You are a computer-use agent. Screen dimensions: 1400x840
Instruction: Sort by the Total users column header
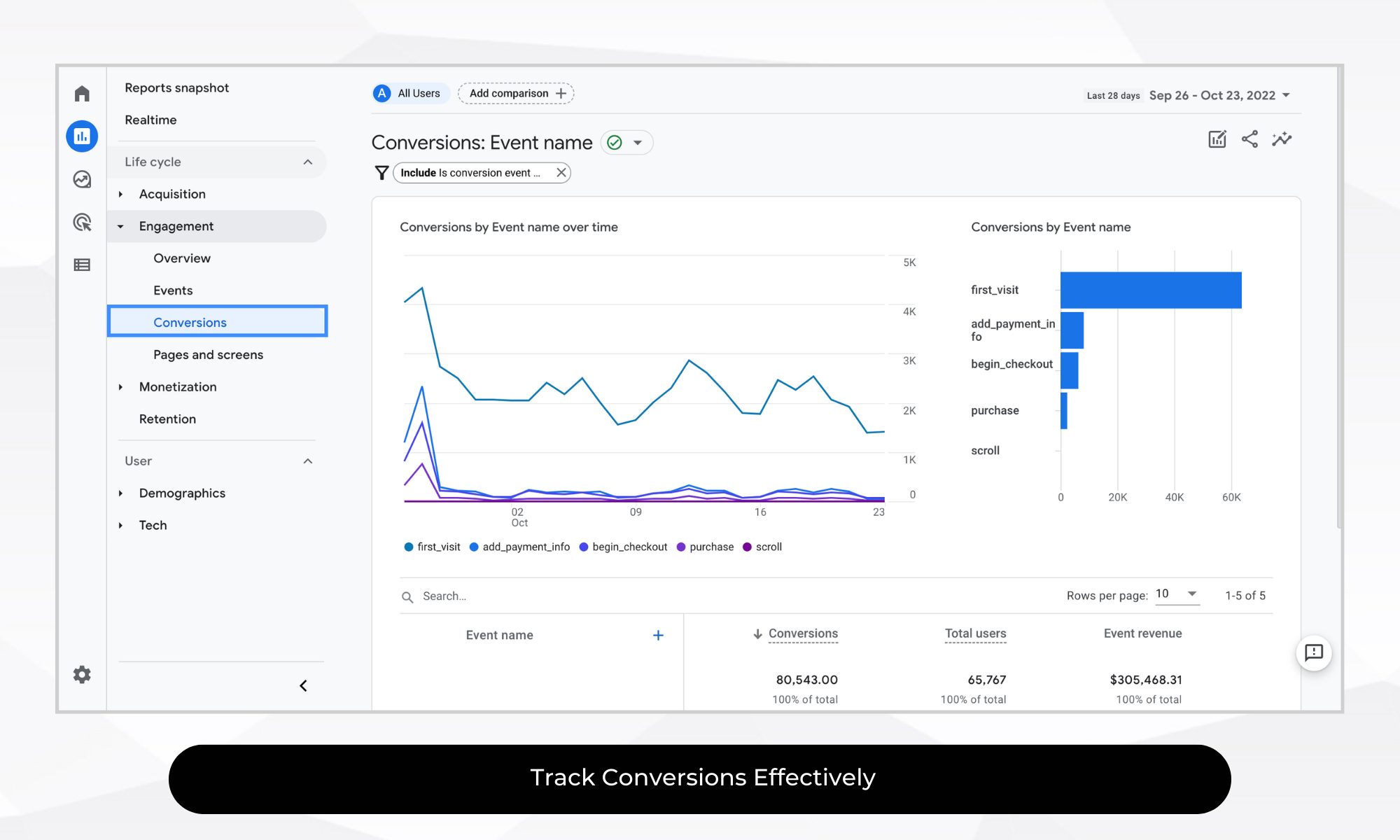coord(975,633)
